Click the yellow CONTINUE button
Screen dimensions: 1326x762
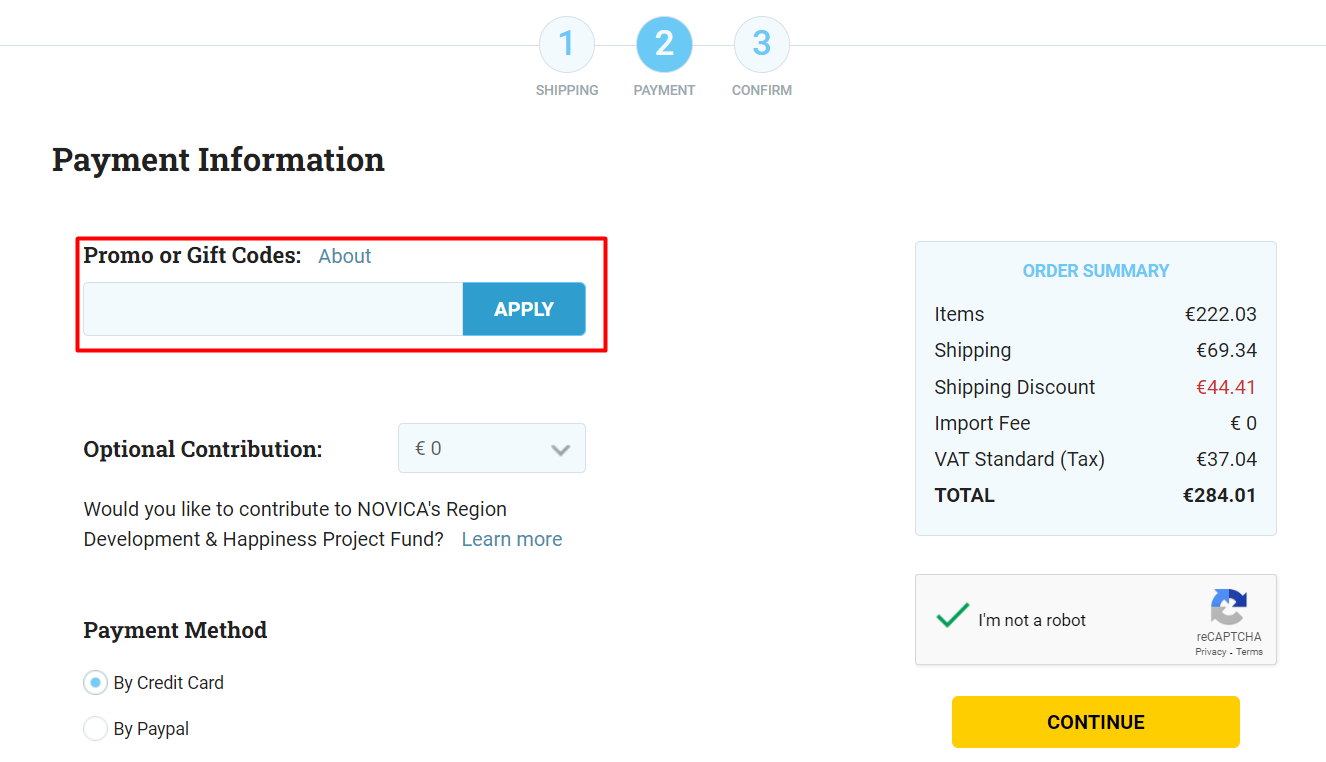1096,722
